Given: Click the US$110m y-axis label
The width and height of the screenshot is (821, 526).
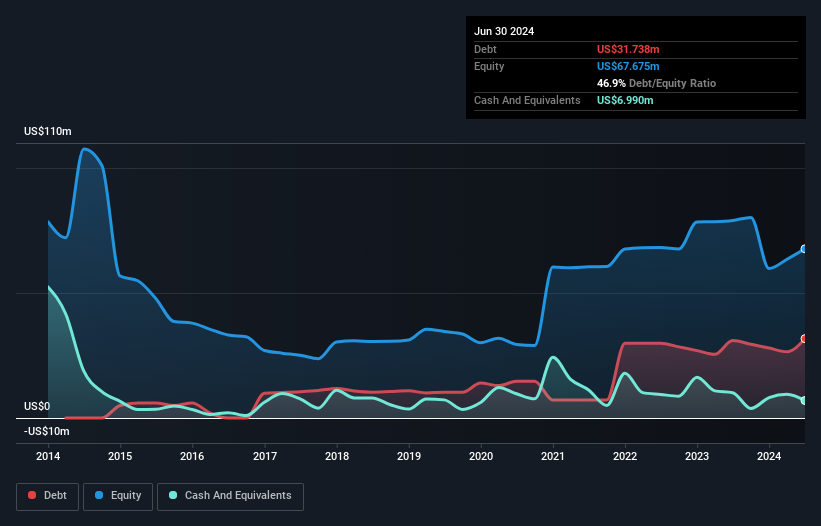Looking at the screenshot, I should 48,131.
